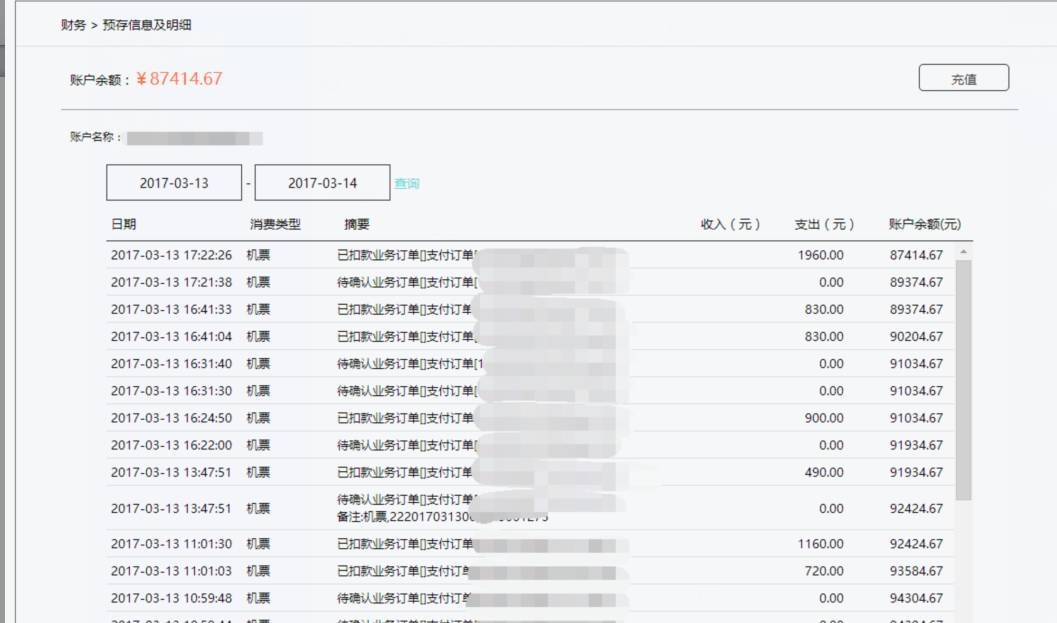Select the 2017-03-13 16:41:33 transaction row
The height and width of the screenshot is (623, 1057).
pos(171,310)
